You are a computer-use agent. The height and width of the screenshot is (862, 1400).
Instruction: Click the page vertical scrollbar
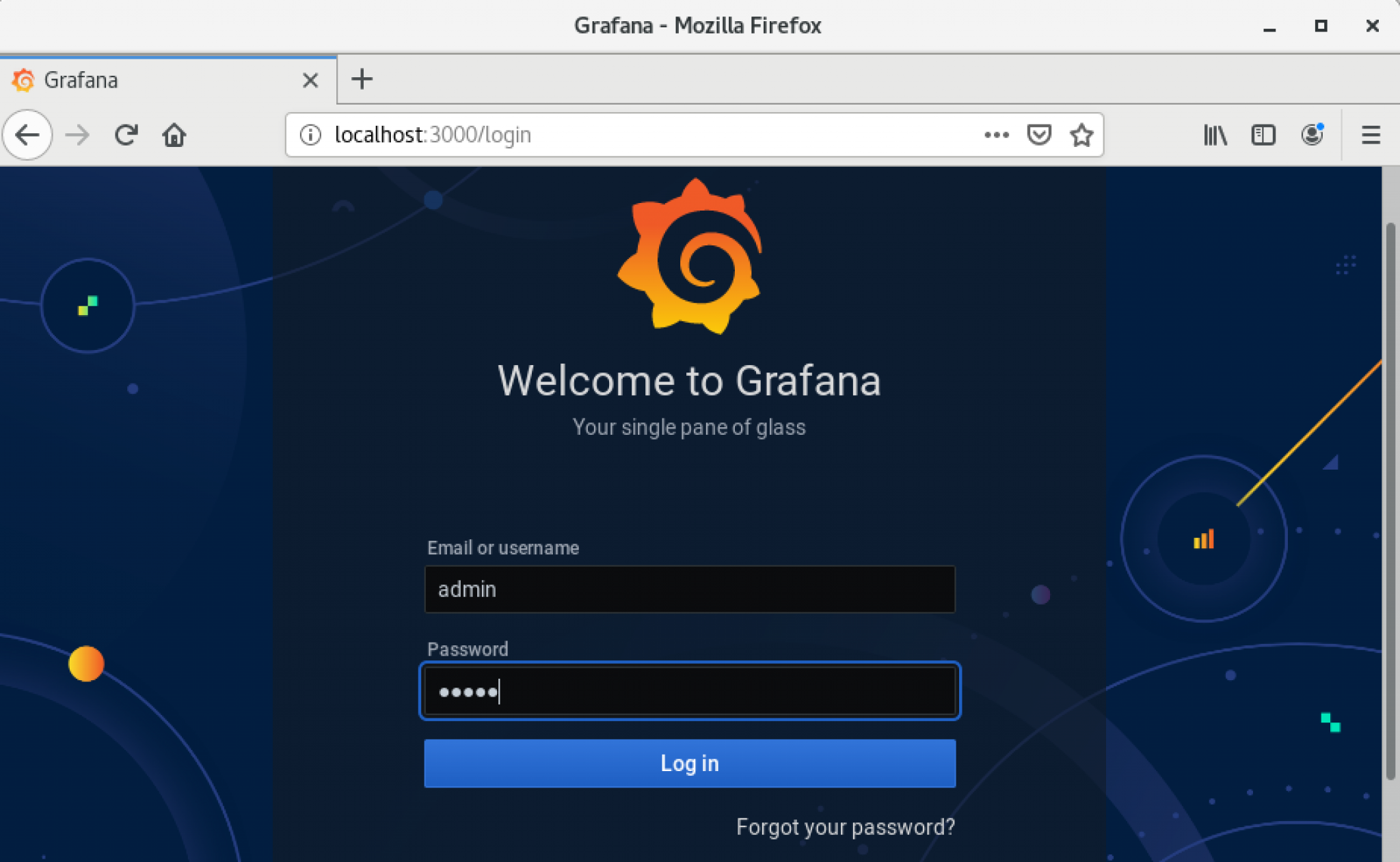(x=1390, y=500)
